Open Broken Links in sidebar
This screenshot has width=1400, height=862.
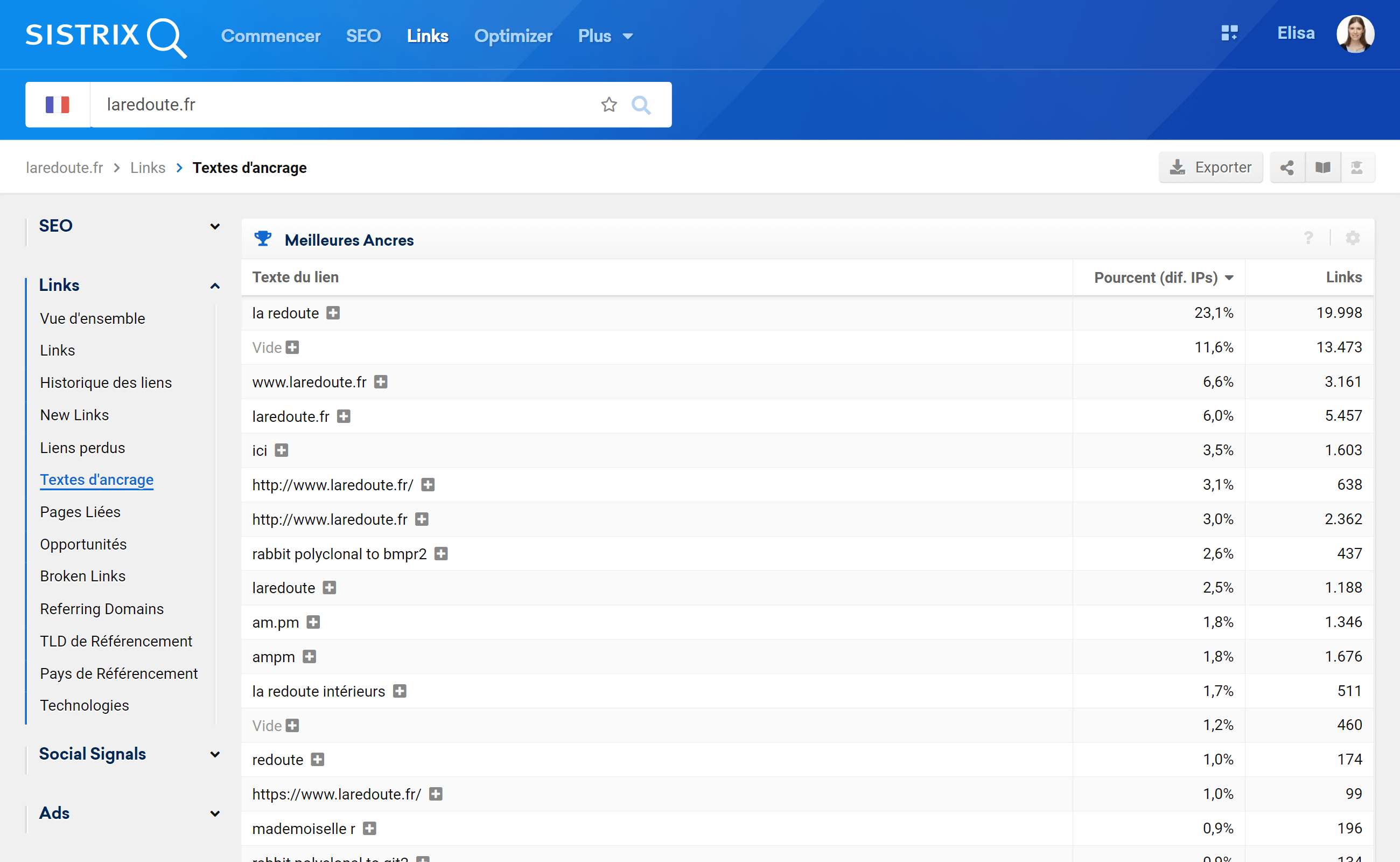coord(82,576)
